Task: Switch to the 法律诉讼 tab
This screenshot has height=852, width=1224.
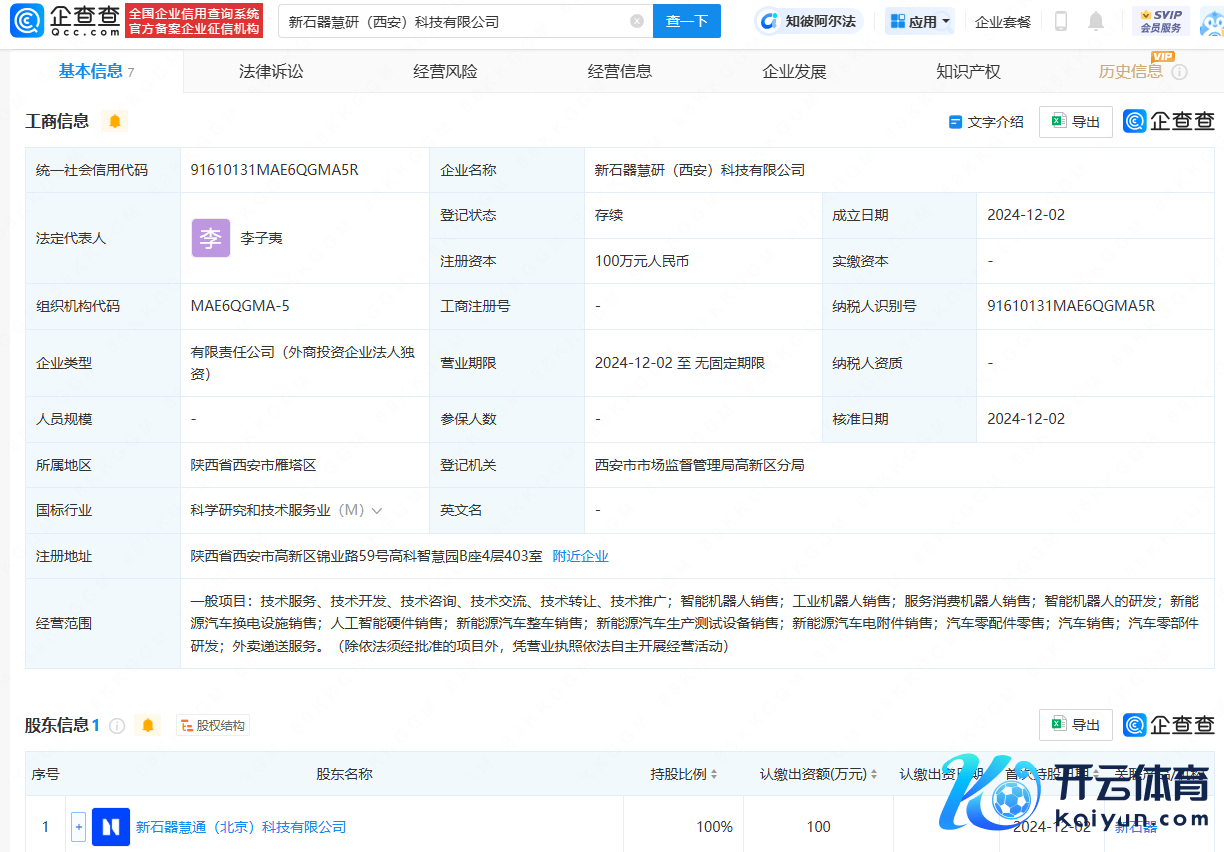Action: pos(271,71)
